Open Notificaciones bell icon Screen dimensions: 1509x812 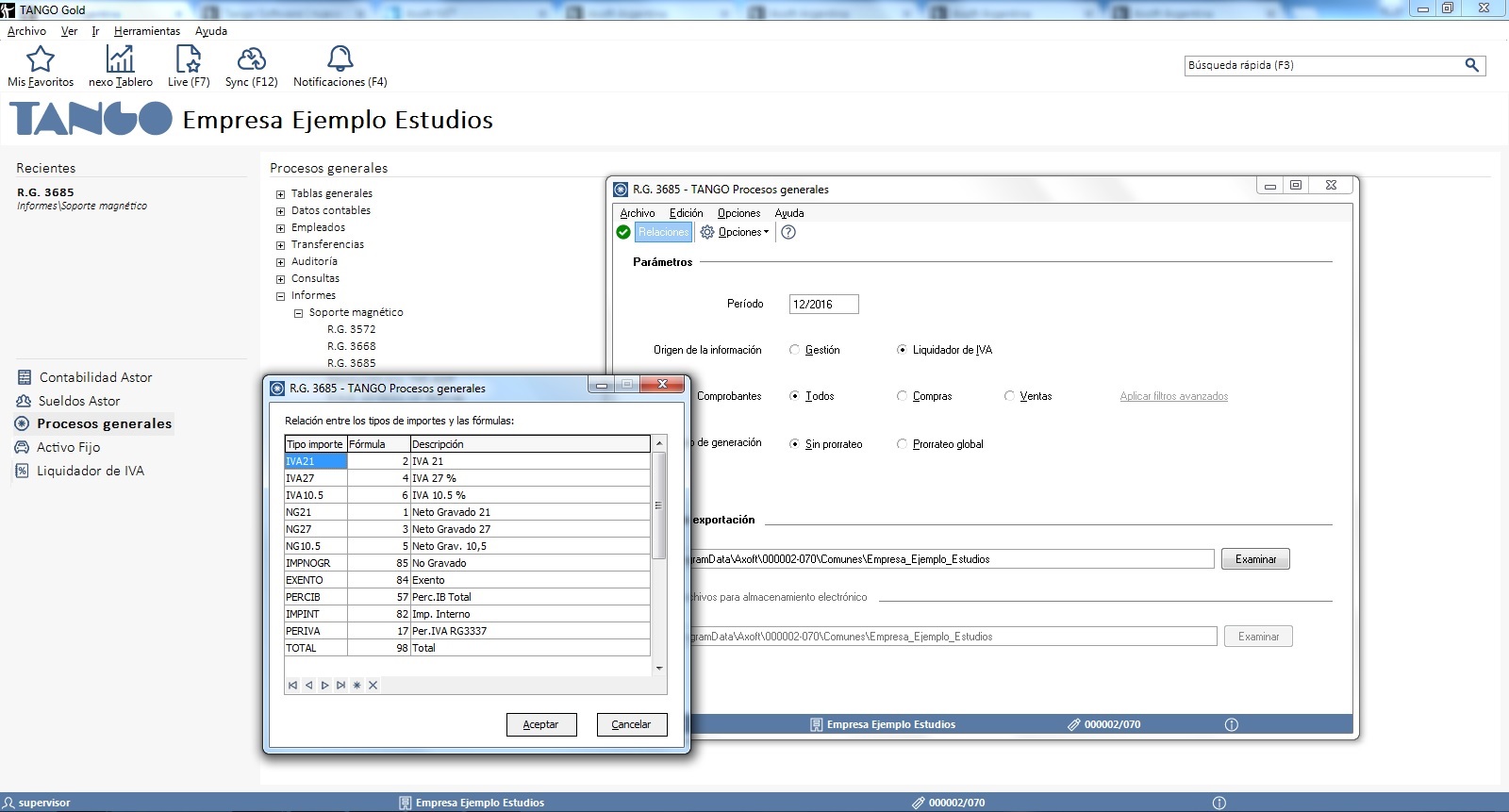[340, 59]
